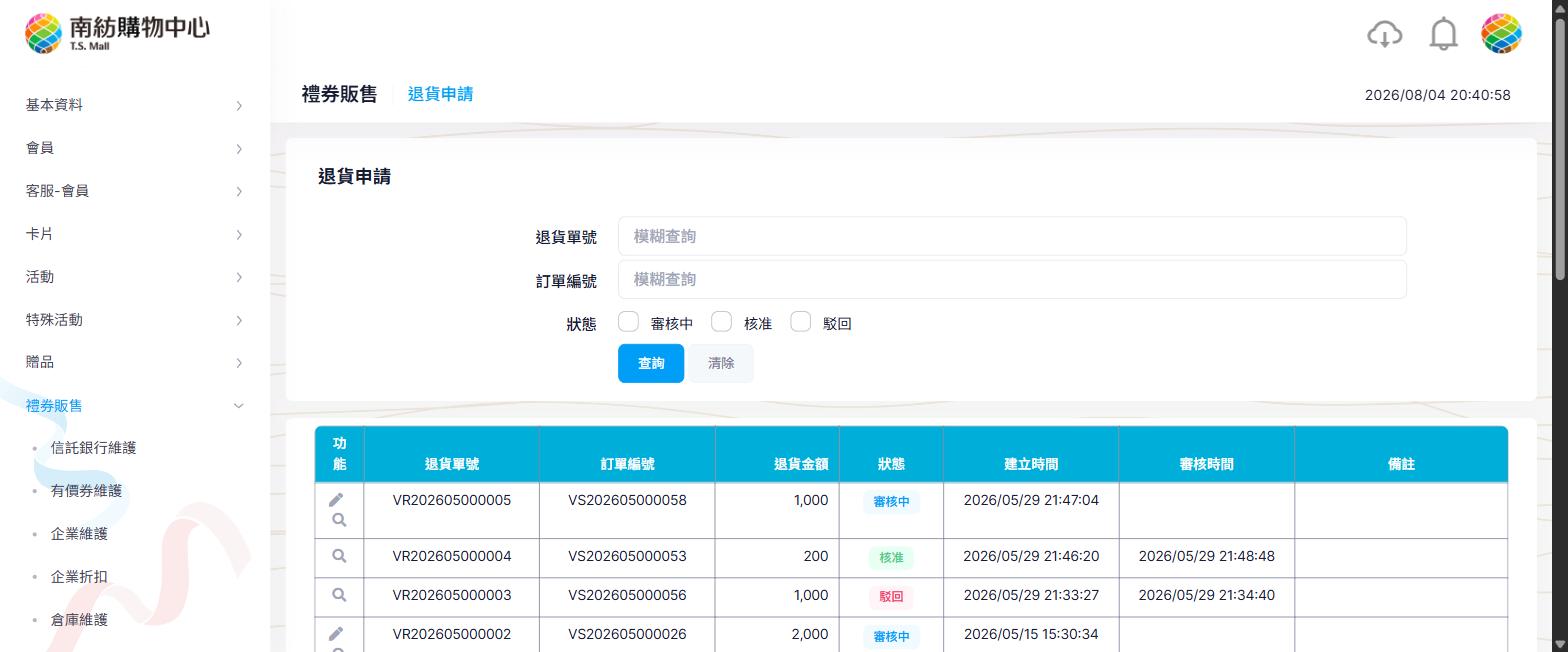Screen dimensions: 1568x652
Task: Click order number VS202605000056
Action: (627, 595)
